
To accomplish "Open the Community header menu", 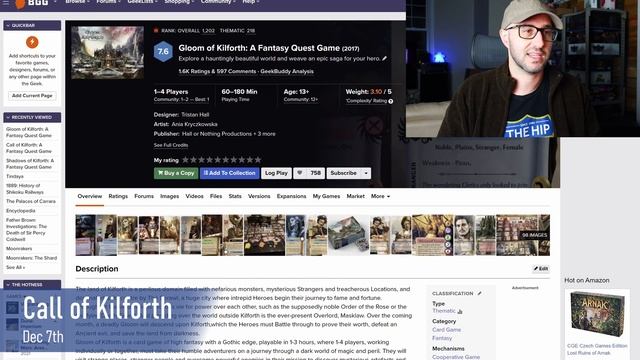I will pos(218,2).
